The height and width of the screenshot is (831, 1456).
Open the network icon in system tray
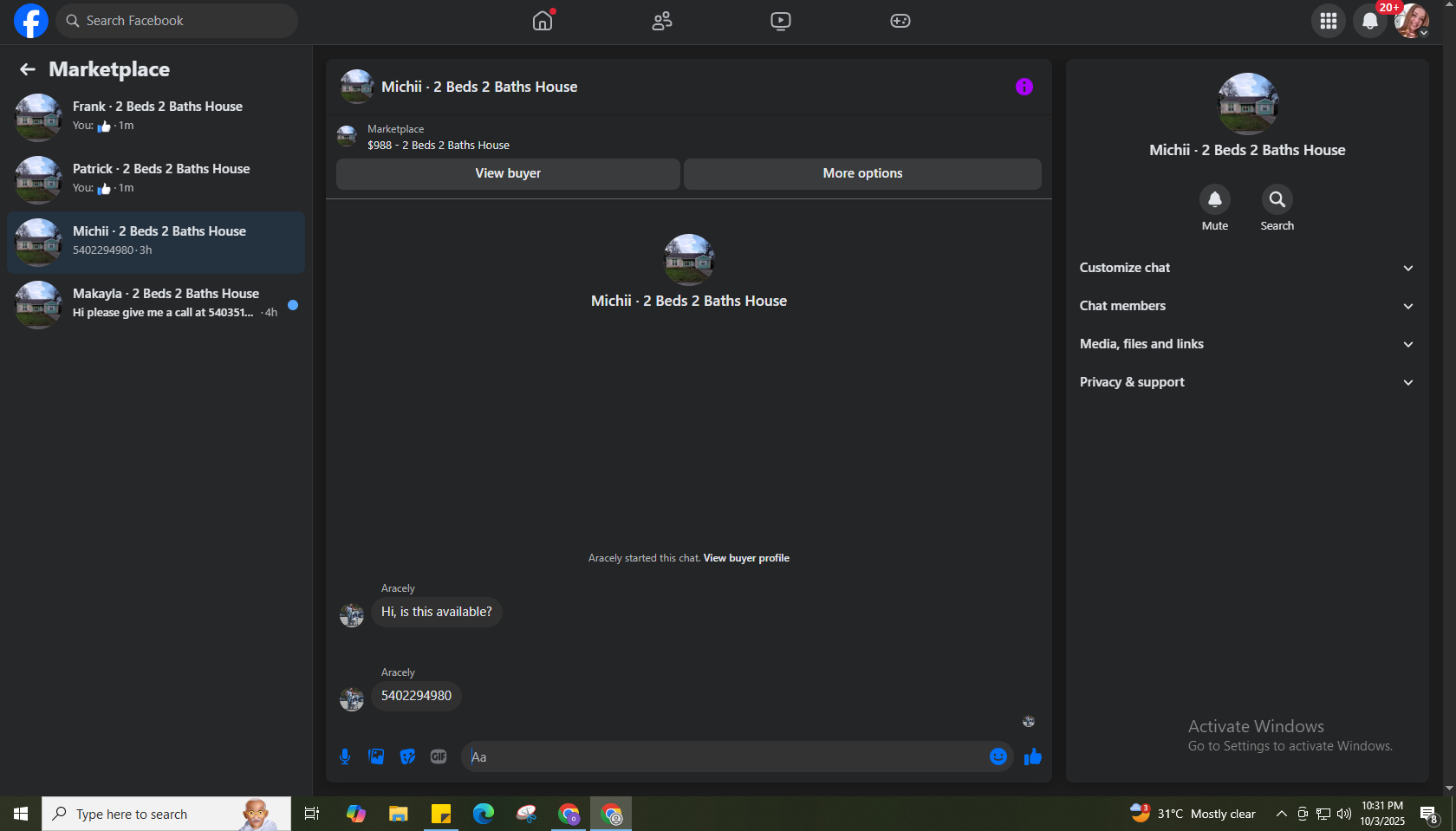tap(1323, 814)
